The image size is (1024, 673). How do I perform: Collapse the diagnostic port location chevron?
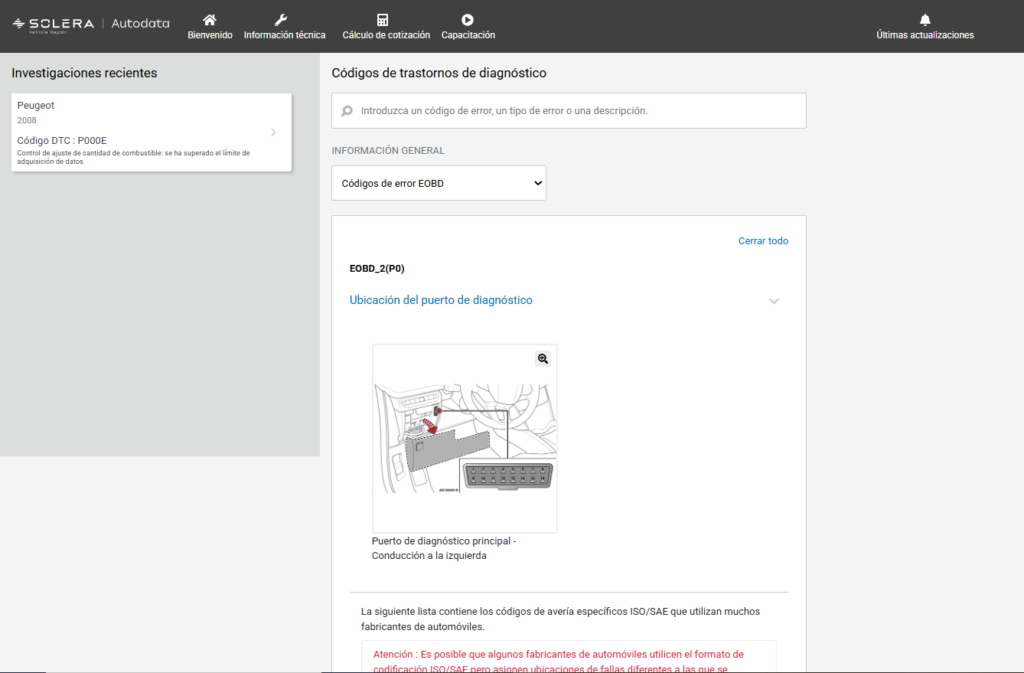[773, 301]
